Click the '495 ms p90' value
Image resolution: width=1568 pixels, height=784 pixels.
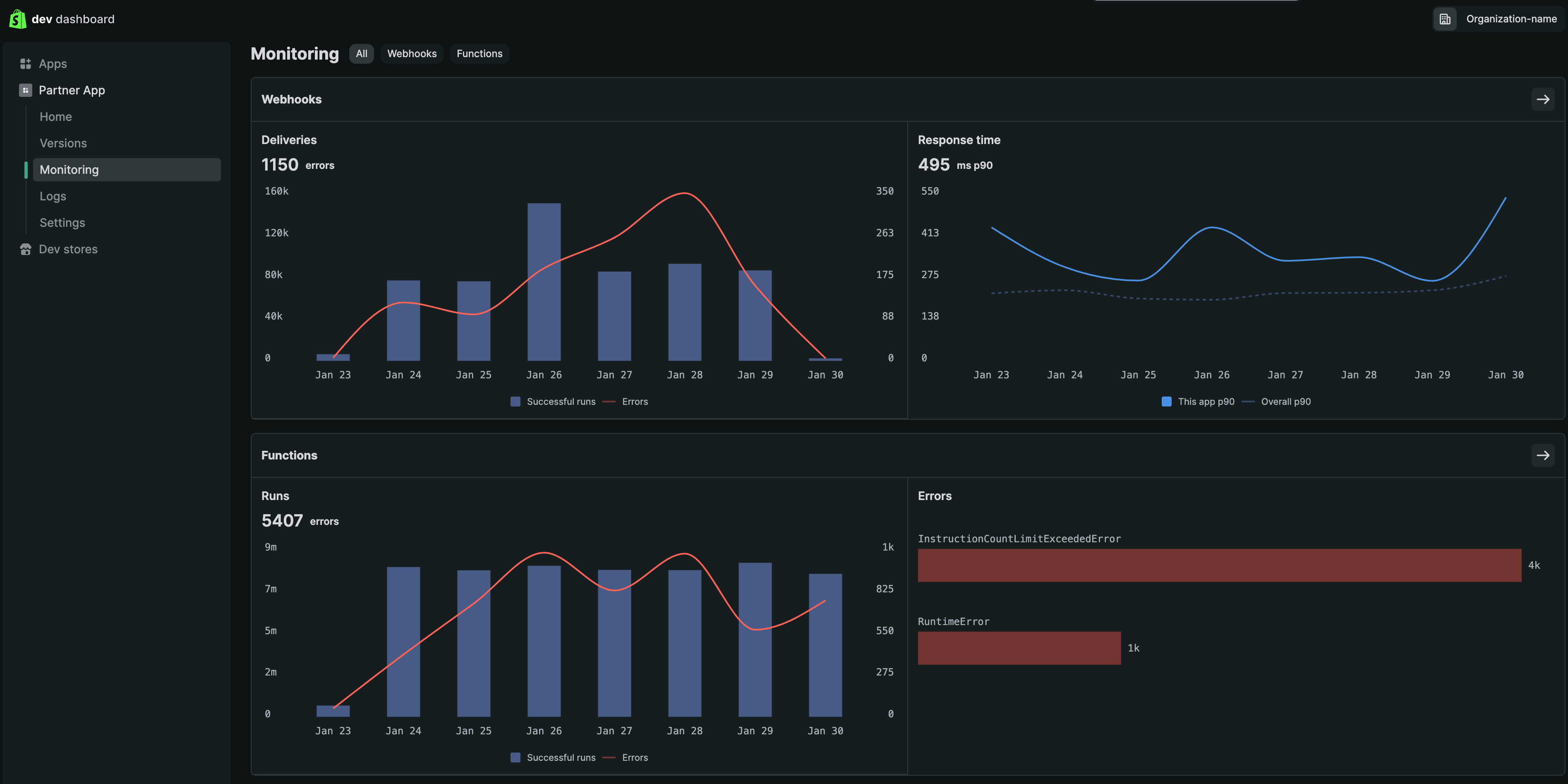[955, 164]
